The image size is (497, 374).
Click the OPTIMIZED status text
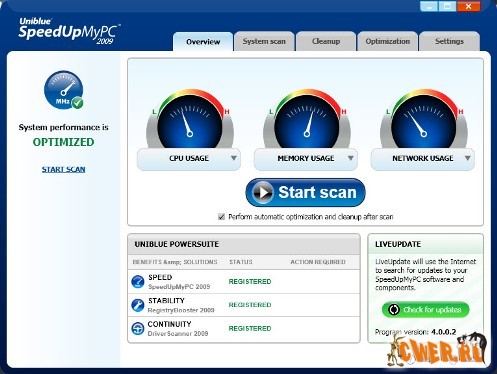click(63, 142)
